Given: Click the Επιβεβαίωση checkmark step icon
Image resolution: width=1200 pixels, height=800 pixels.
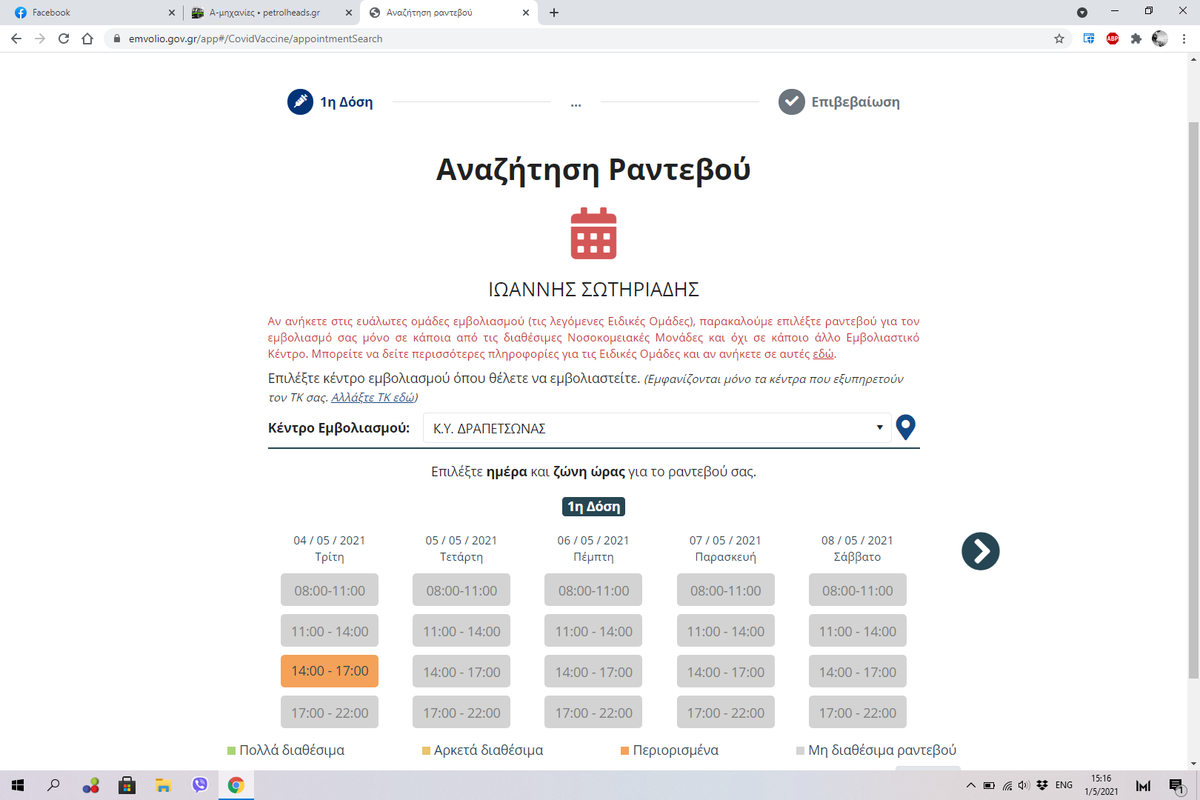Looking at the screenshot, I should [x=792, y=102].
